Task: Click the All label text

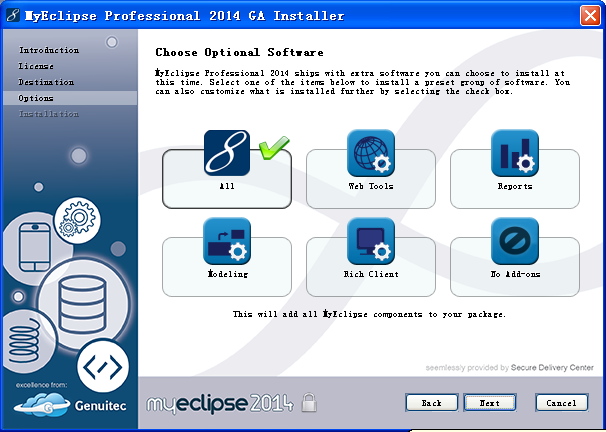Action: [x=227, y=186]
